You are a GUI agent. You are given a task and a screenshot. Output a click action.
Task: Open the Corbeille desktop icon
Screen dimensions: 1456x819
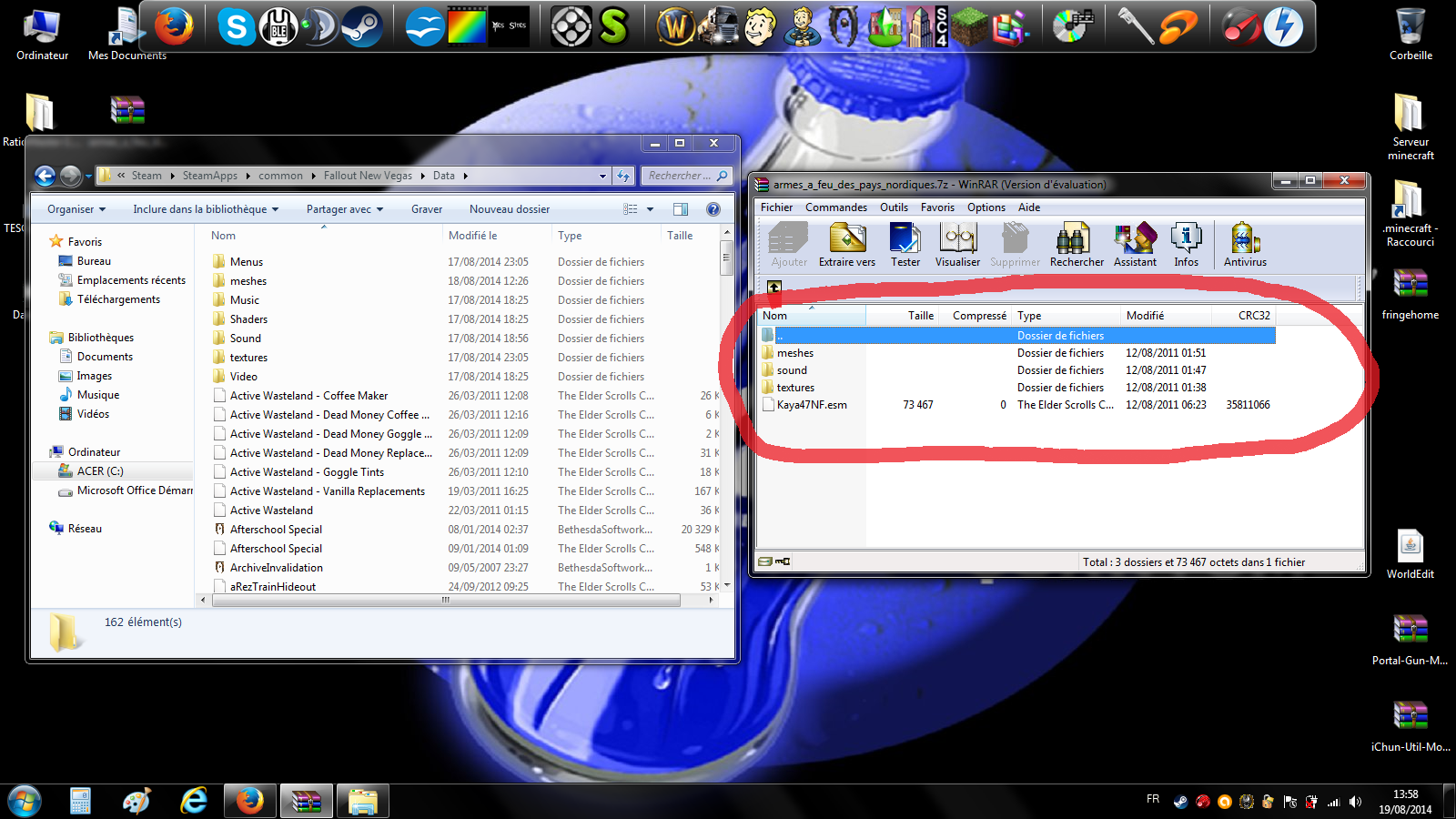tap(1410, 35)
